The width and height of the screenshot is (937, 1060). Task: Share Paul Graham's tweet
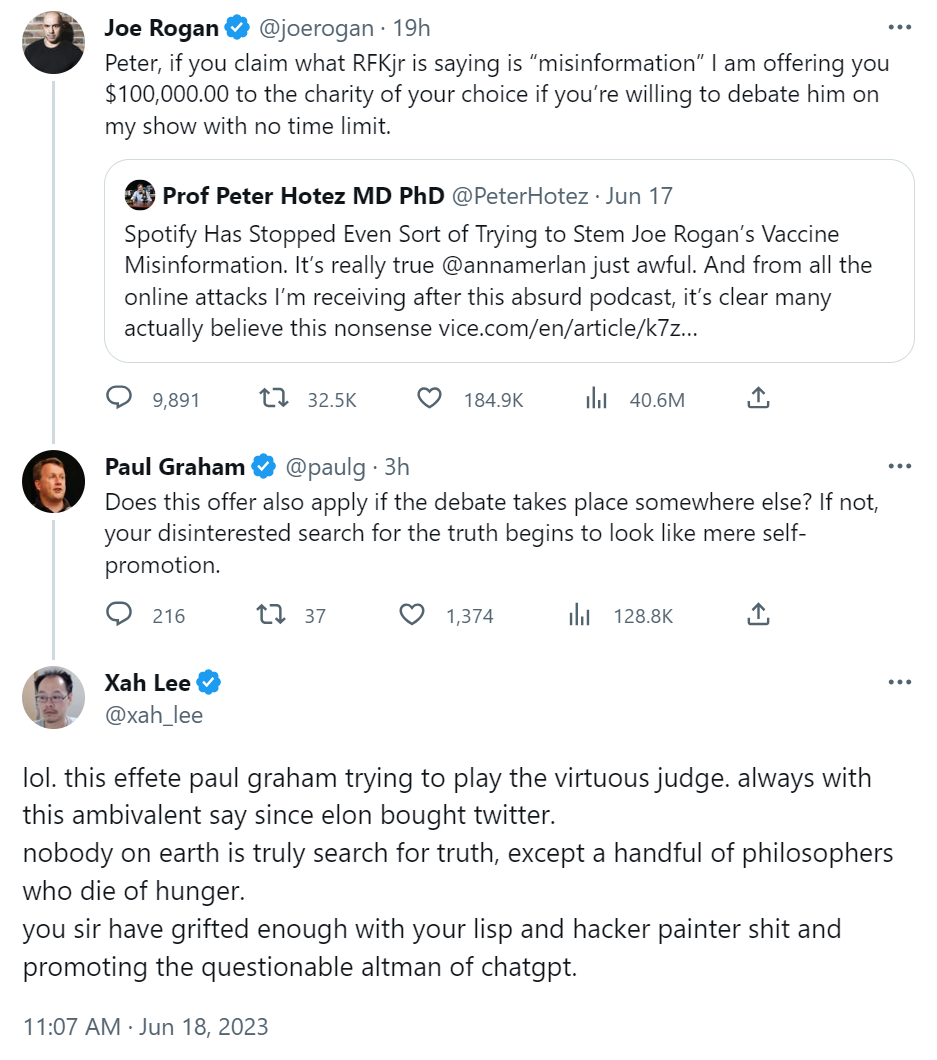pos(758,615)
